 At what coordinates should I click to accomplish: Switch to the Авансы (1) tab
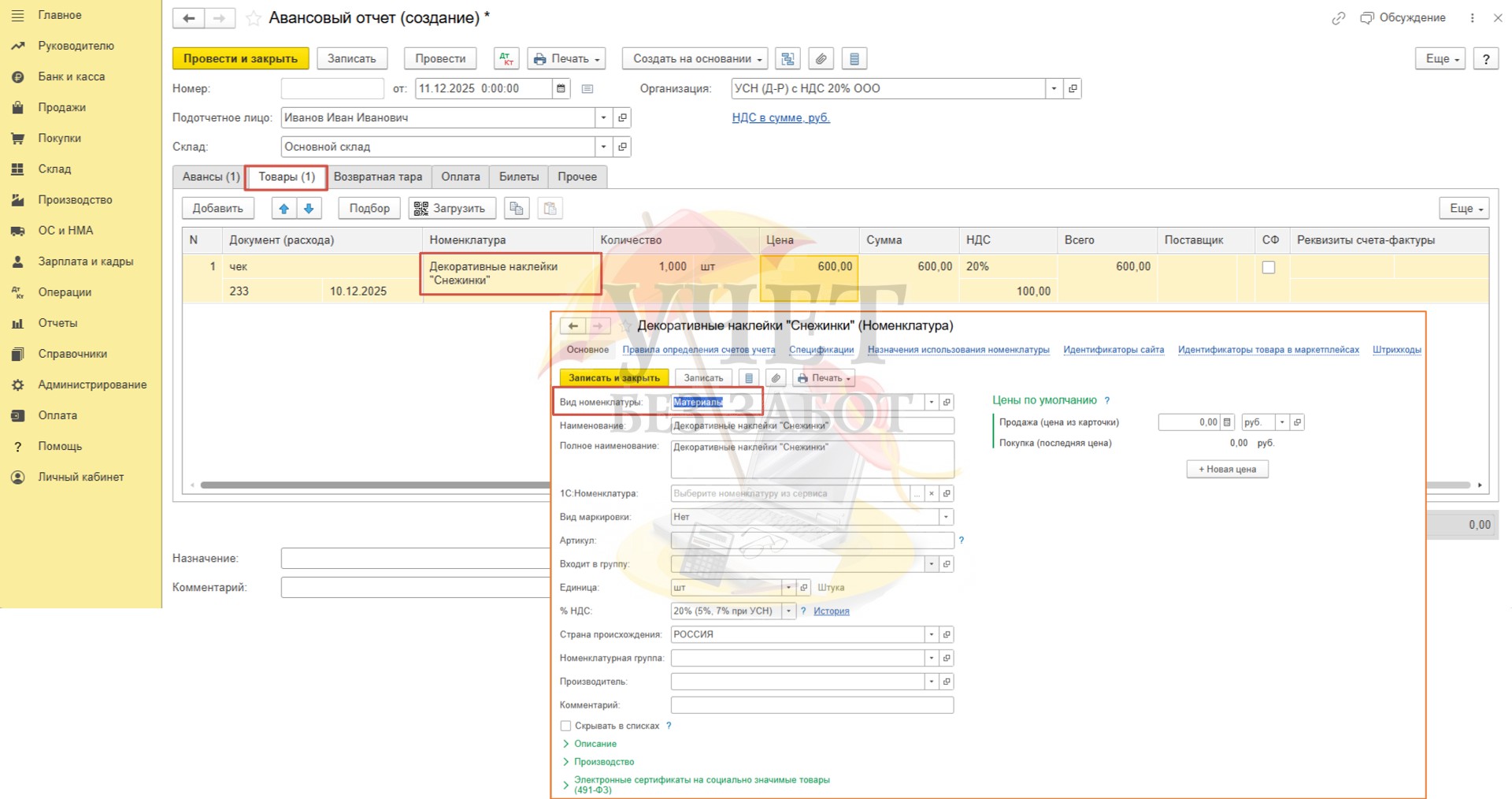pyautogui.click(x=210, y=177)
